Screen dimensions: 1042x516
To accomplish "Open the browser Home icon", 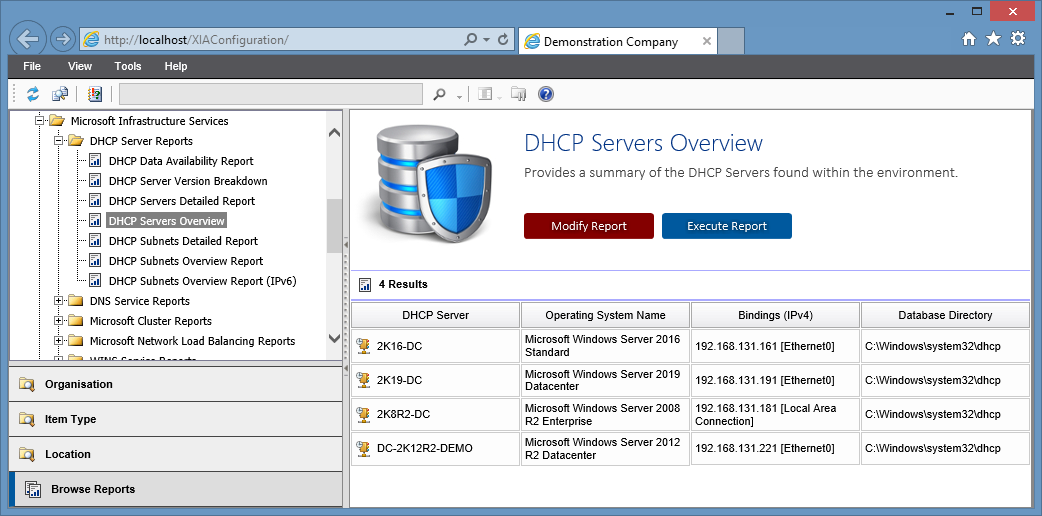I will [969, 39].
